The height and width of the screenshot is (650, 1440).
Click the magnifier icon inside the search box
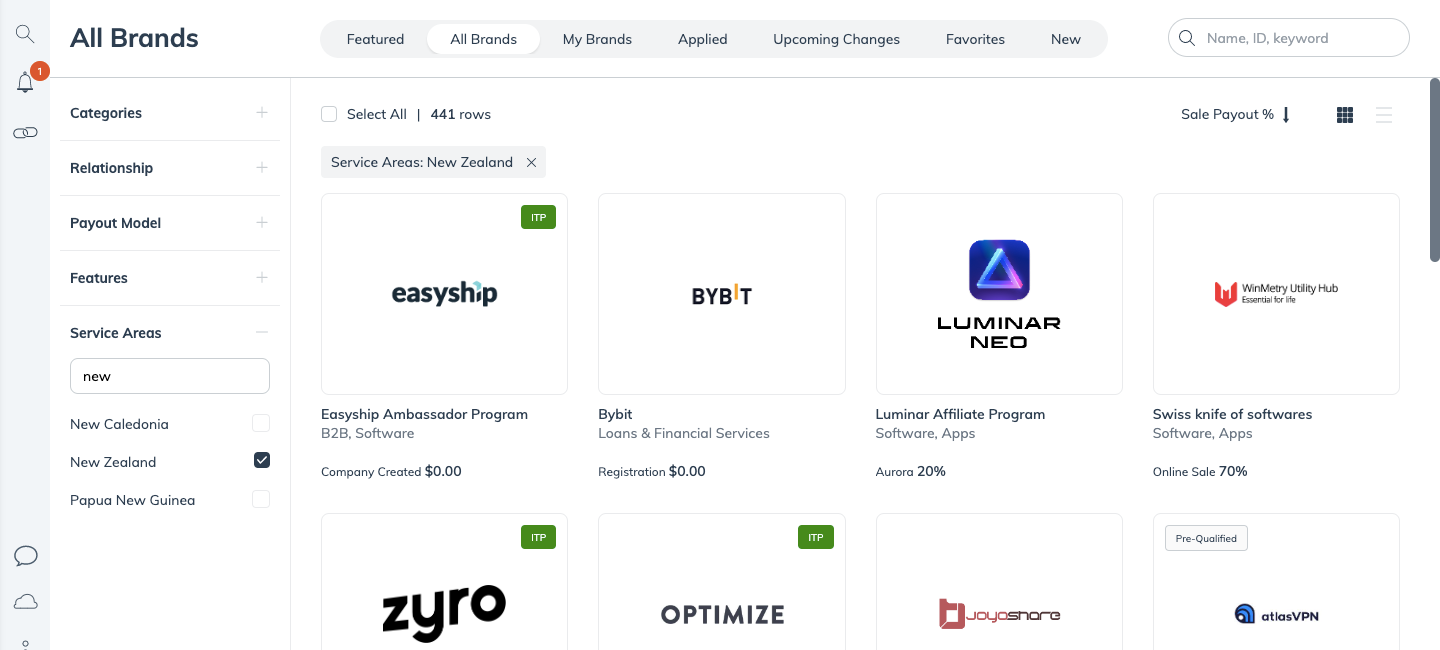click(1187, 38)
